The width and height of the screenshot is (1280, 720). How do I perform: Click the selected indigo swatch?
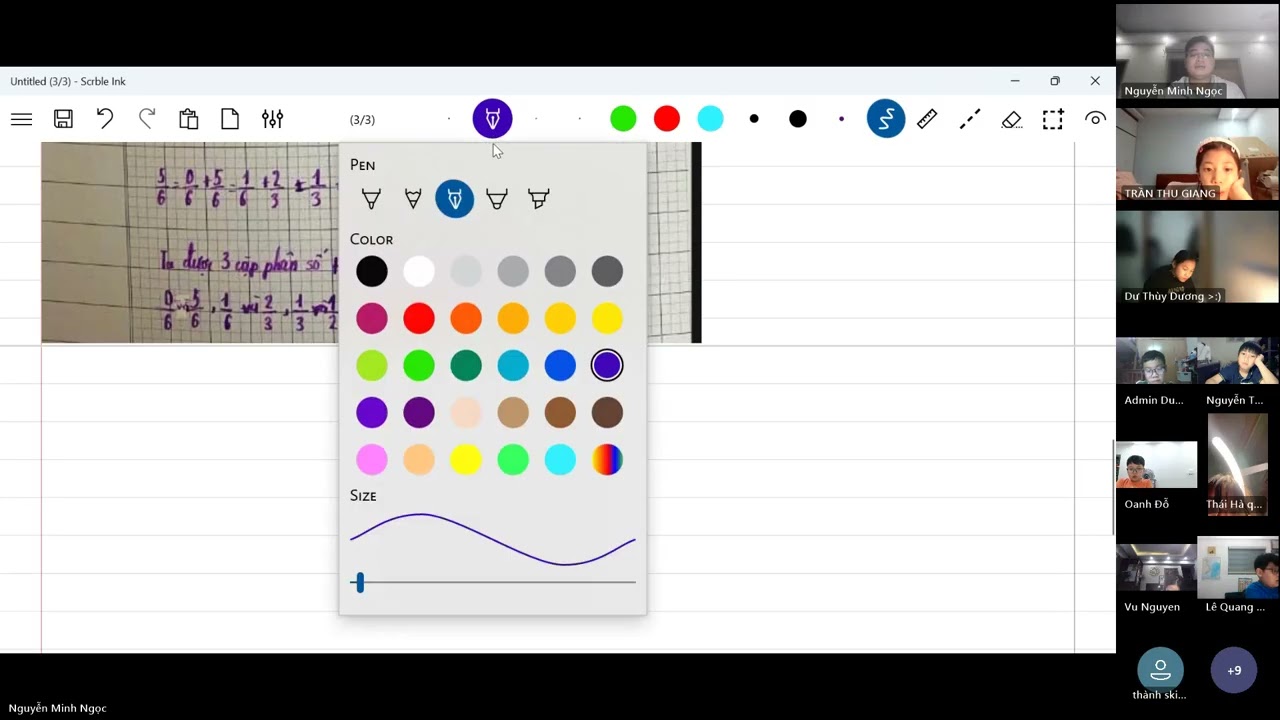pos(607,365)
